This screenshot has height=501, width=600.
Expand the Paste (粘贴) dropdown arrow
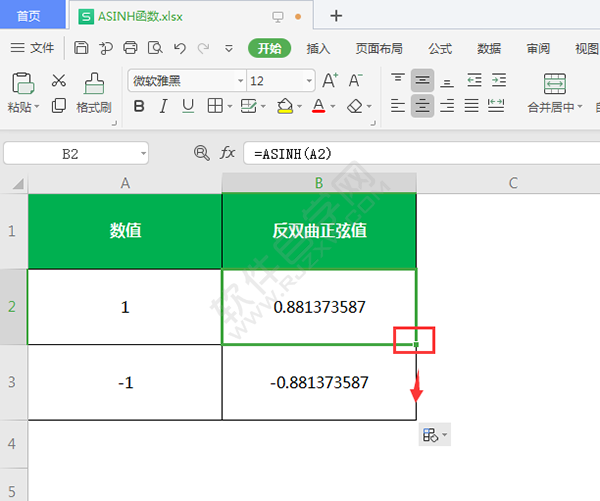[37, 106]
